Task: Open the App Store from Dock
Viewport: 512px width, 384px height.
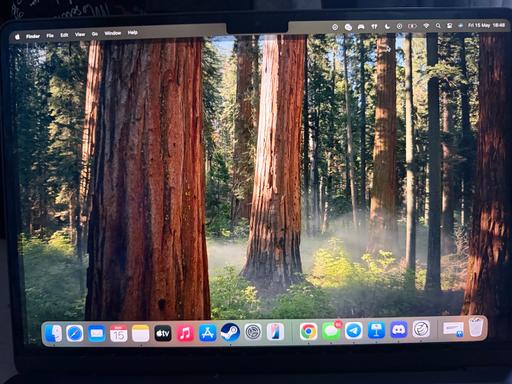Action: [207, 333]
